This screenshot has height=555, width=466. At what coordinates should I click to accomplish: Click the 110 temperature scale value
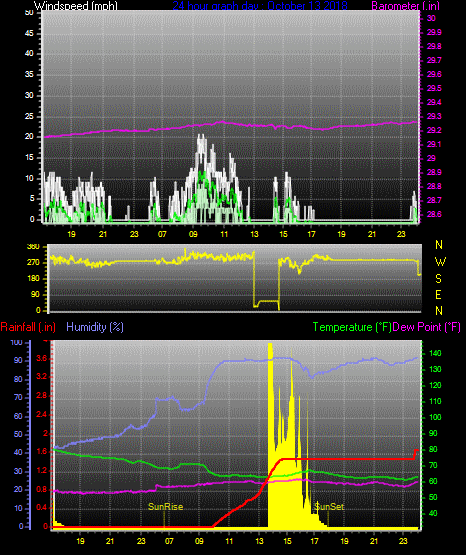coord(435,401)
